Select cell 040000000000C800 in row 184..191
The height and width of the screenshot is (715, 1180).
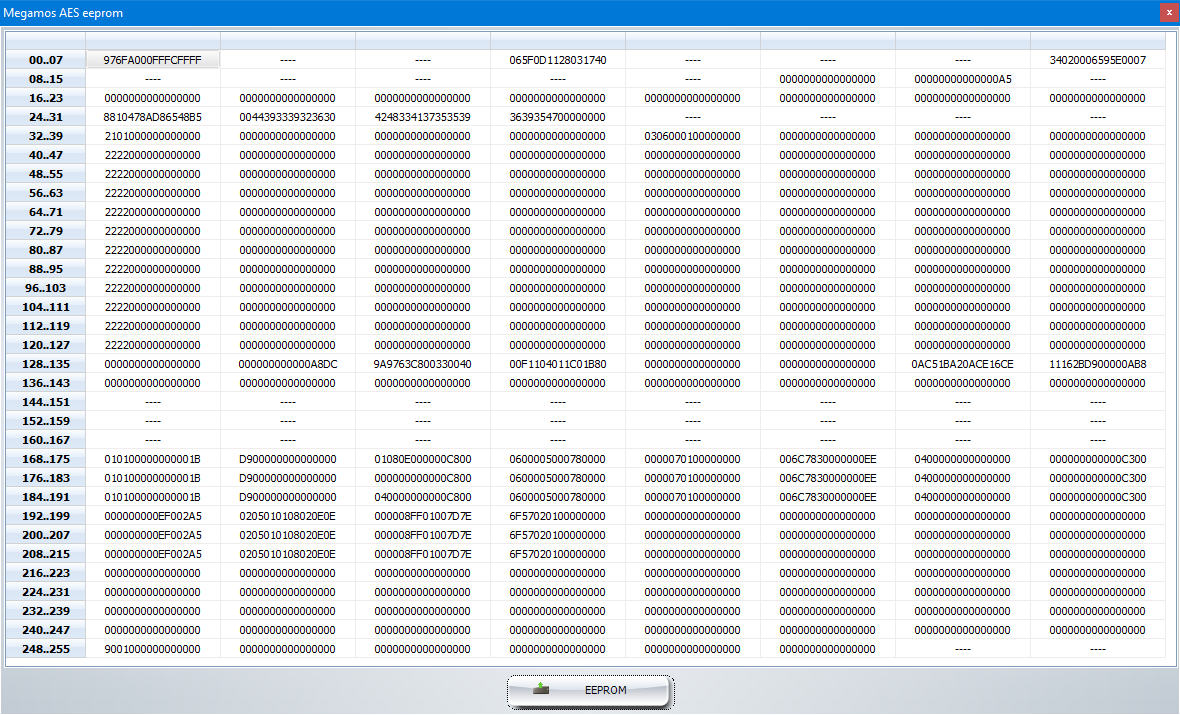tap(423, 497)
